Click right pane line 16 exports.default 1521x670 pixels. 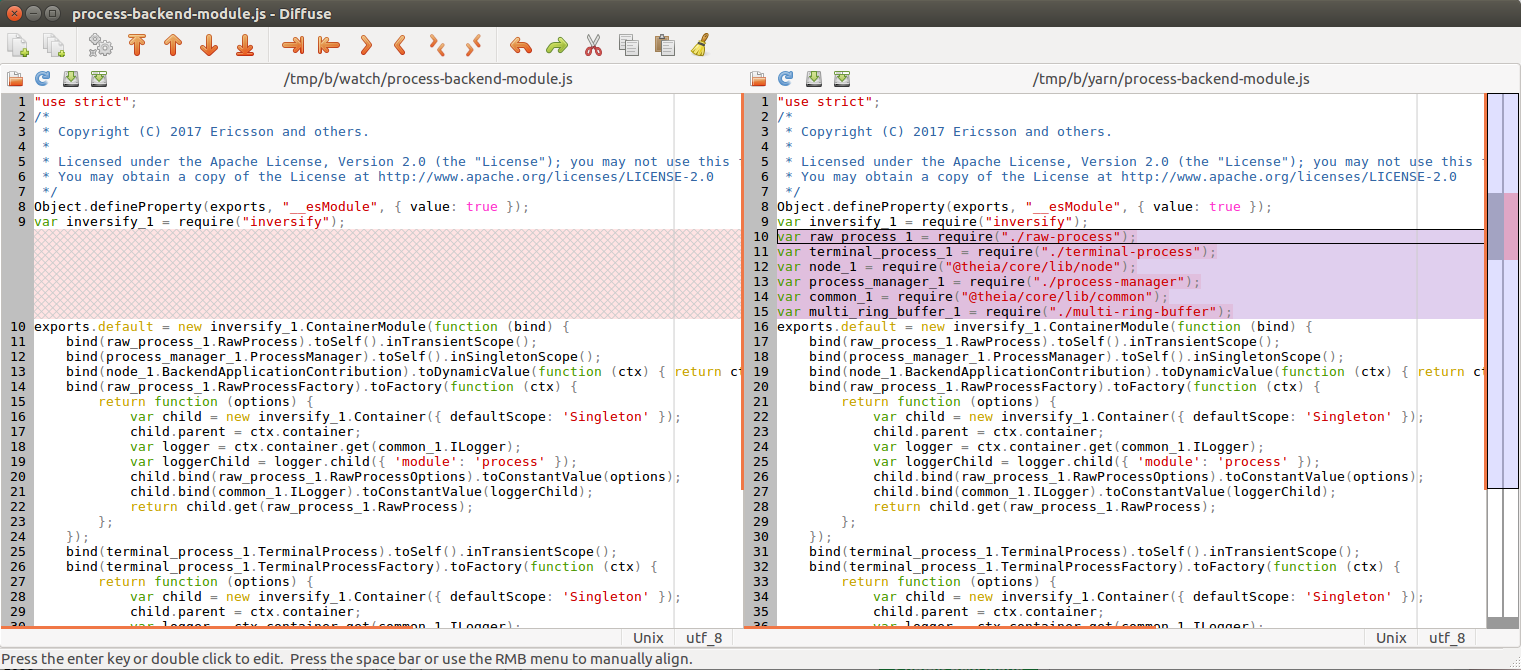pyautogui.click(x=1130, y=327)
